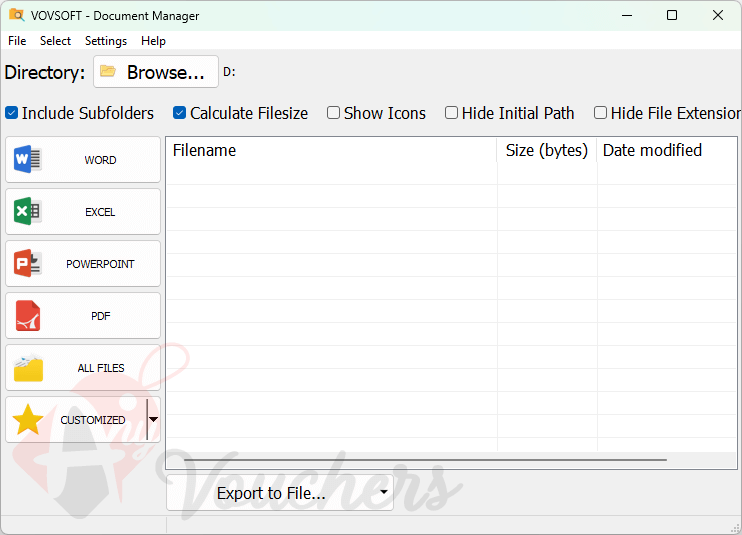Click the horizontal scrollbar of file list

[x=425, y=459]
